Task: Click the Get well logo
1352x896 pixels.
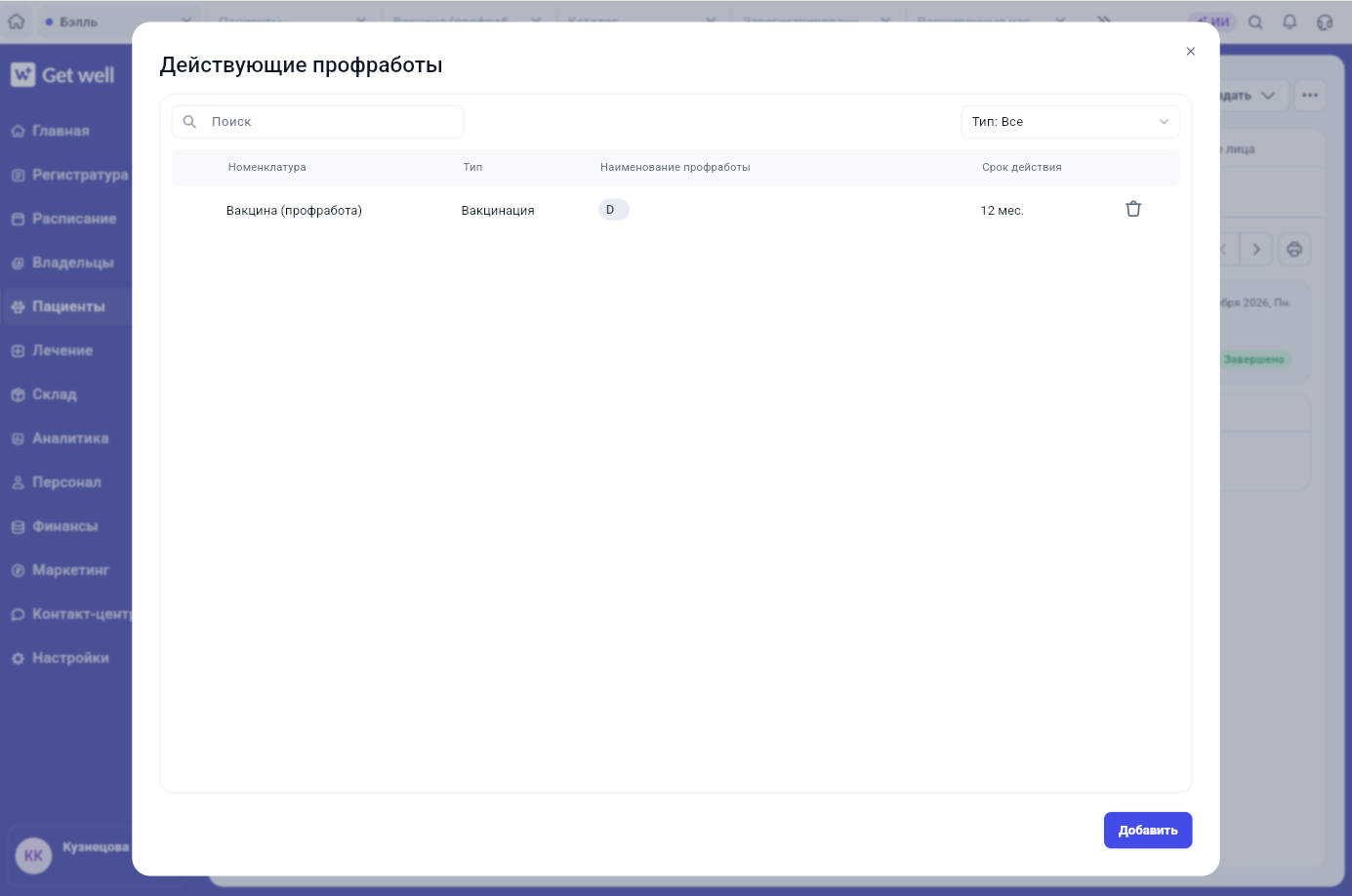Action: (x=62, y=75)
